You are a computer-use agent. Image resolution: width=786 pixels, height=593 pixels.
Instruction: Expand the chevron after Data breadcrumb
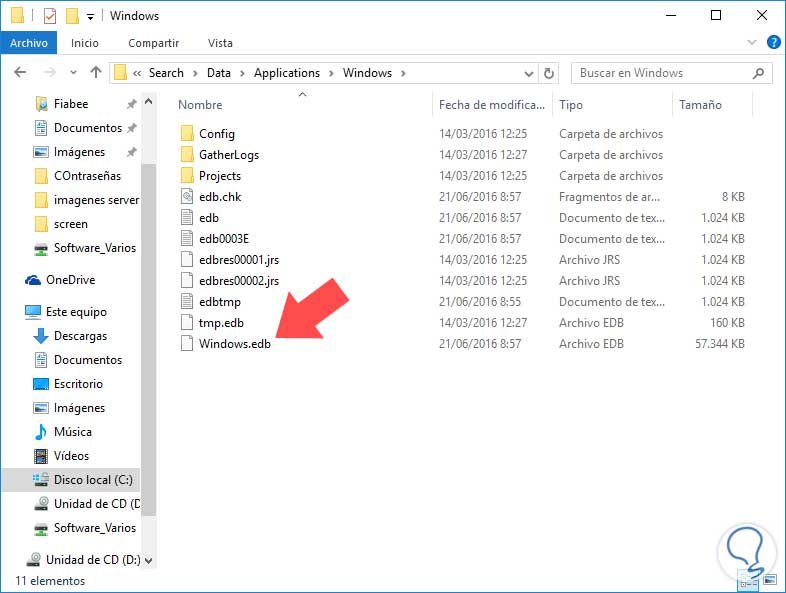click(x=242, y=74)
